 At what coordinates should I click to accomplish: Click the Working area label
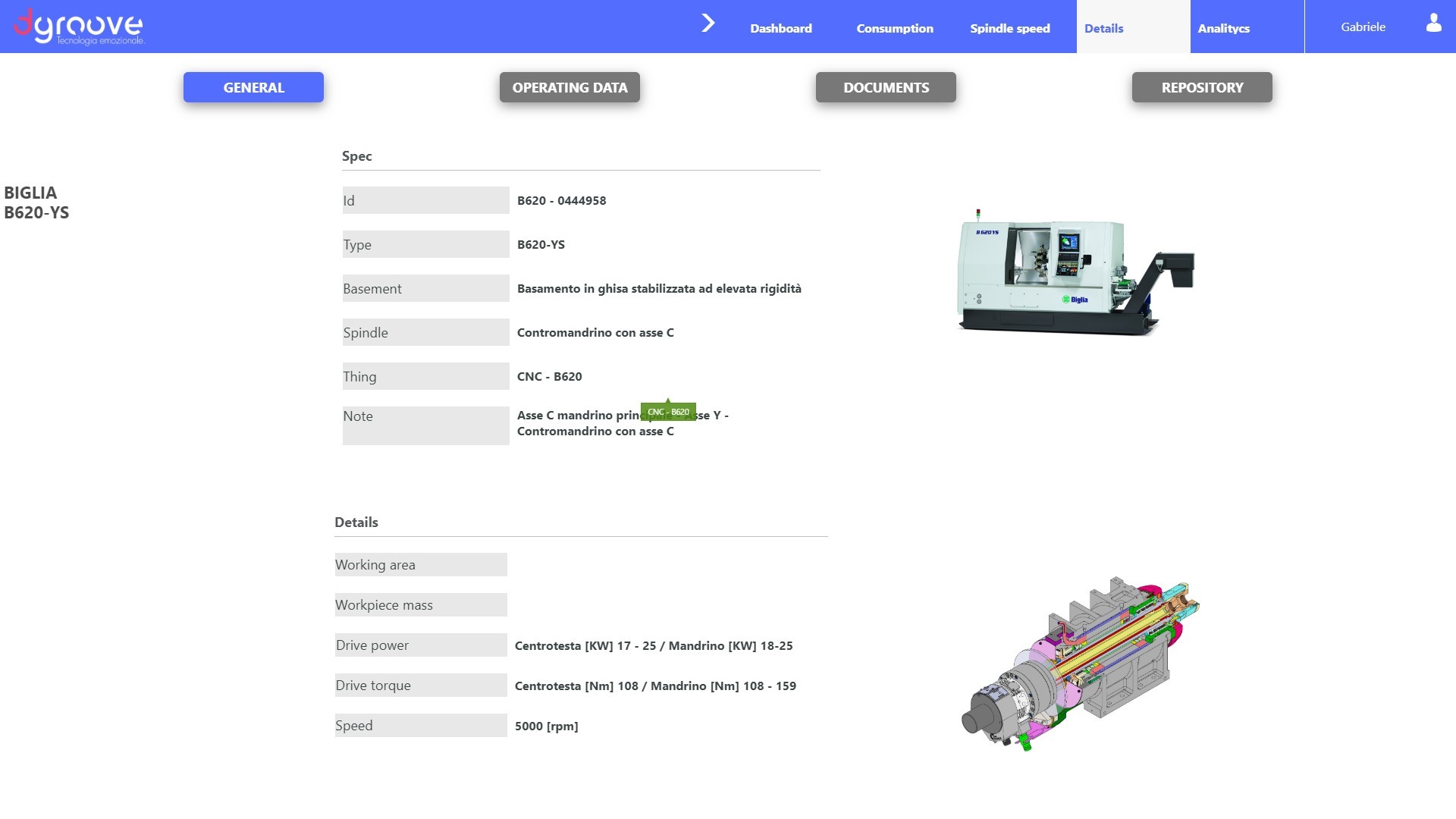[x=421, y=564]
